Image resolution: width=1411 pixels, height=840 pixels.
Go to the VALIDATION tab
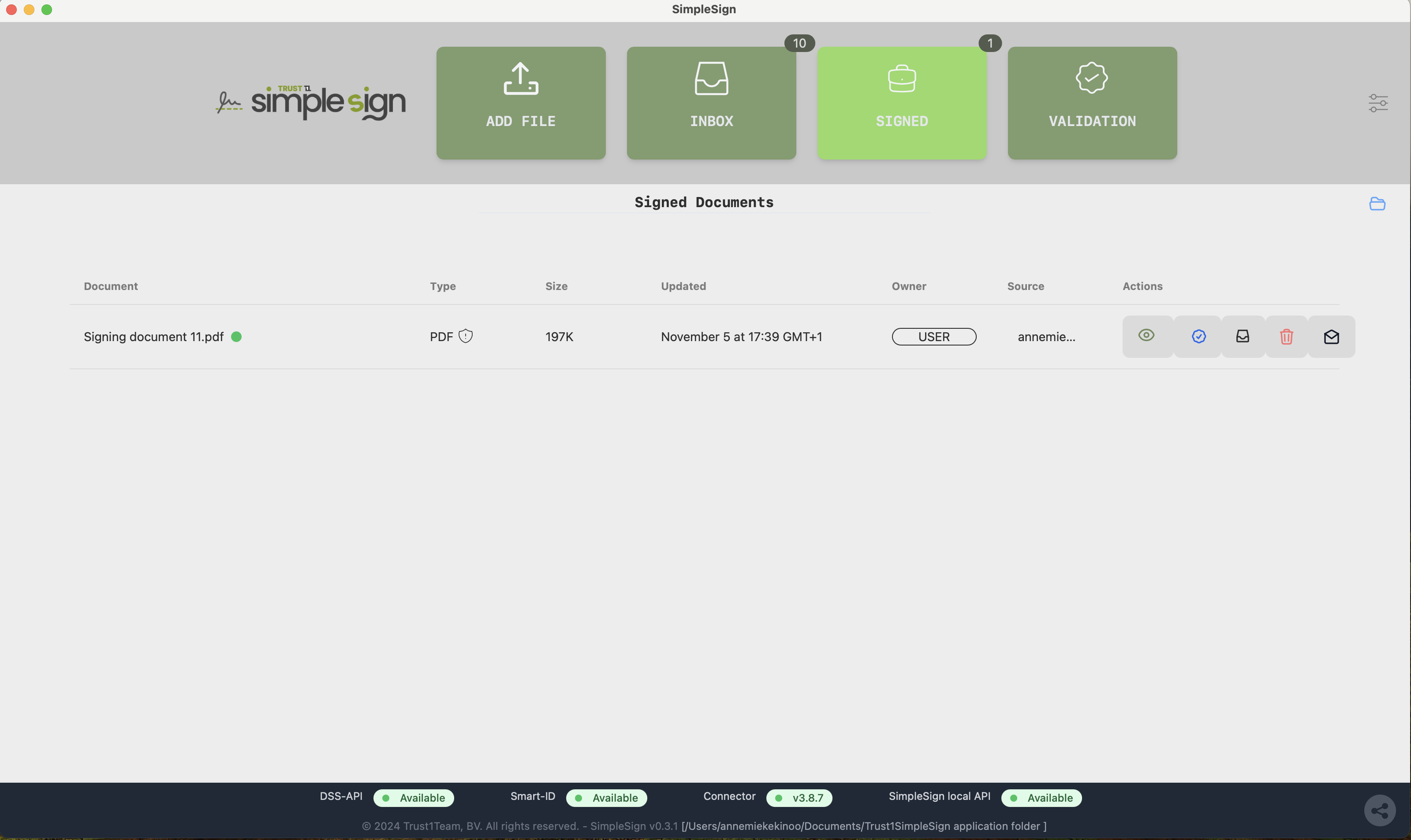pos(1092,103)
